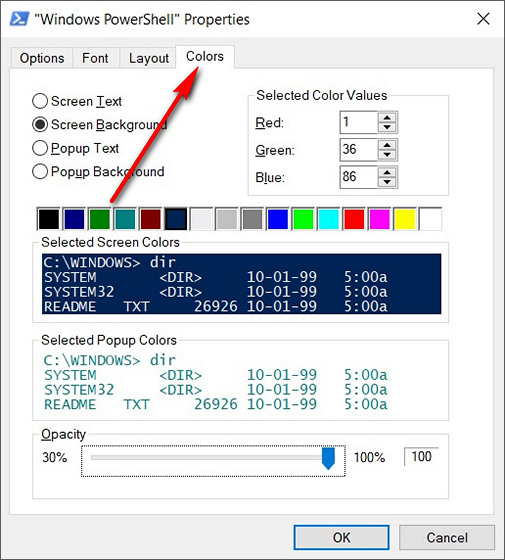Image resolution: width=505 pixels, height=560 pixels.
Task: Select the Screen Text radio button
Action: 77,101
